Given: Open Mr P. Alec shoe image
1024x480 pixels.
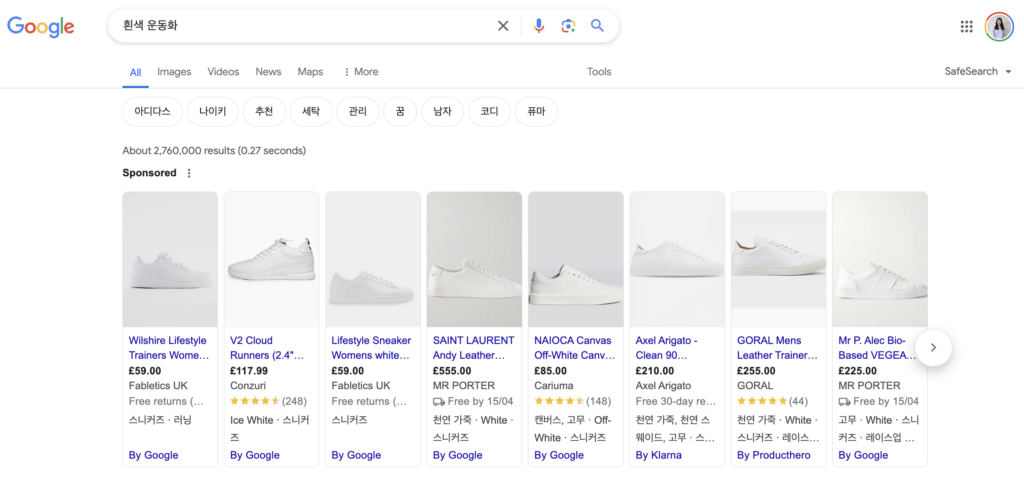Looking at the screenshot, I should click(x=880, y=259).
